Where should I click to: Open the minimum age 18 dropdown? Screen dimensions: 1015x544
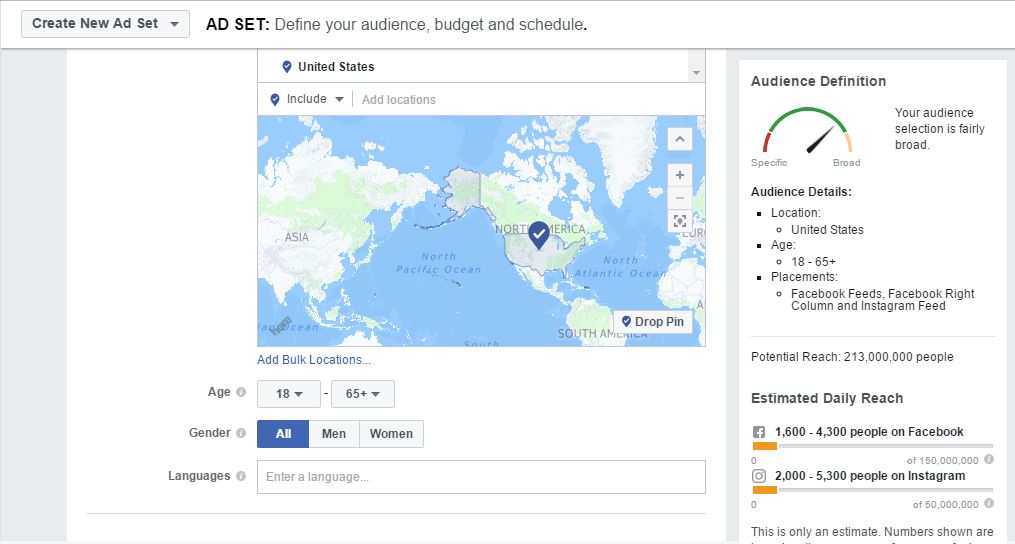pos(289,394)
